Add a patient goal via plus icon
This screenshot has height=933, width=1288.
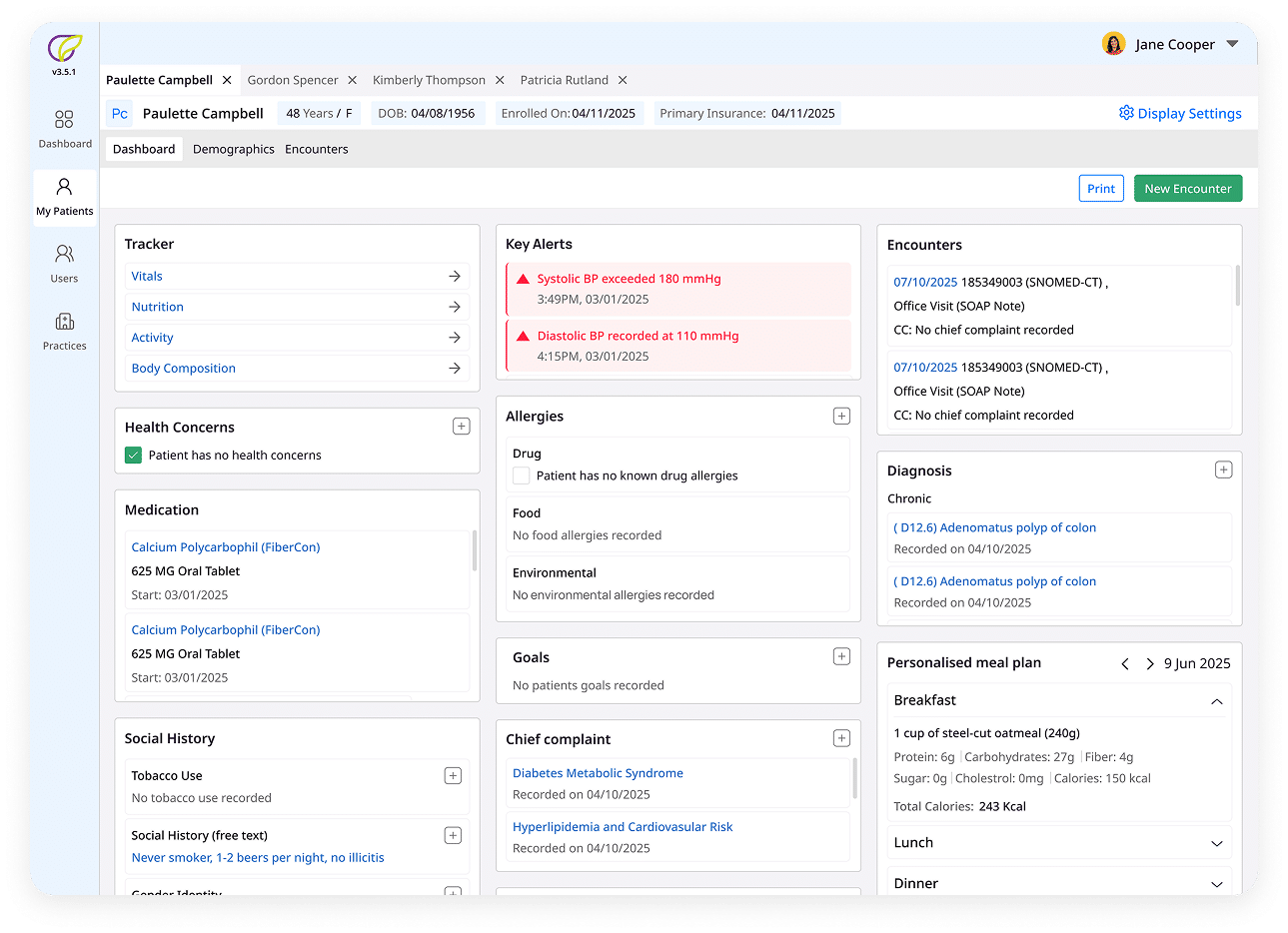pyautogui.click(x=841, y=657)
